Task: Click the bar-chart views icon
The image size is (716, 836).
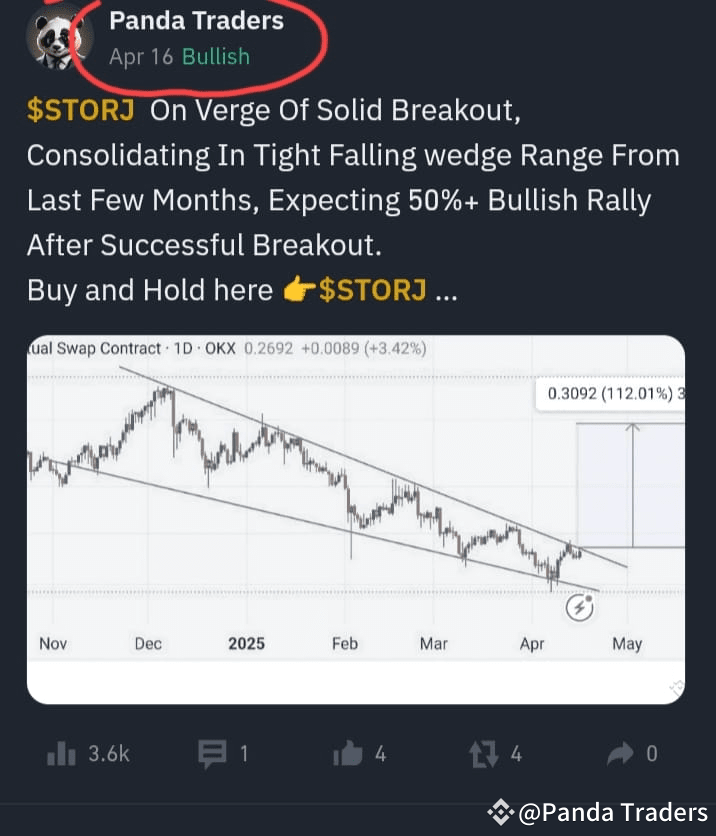Action: click(x=62, y=754)
